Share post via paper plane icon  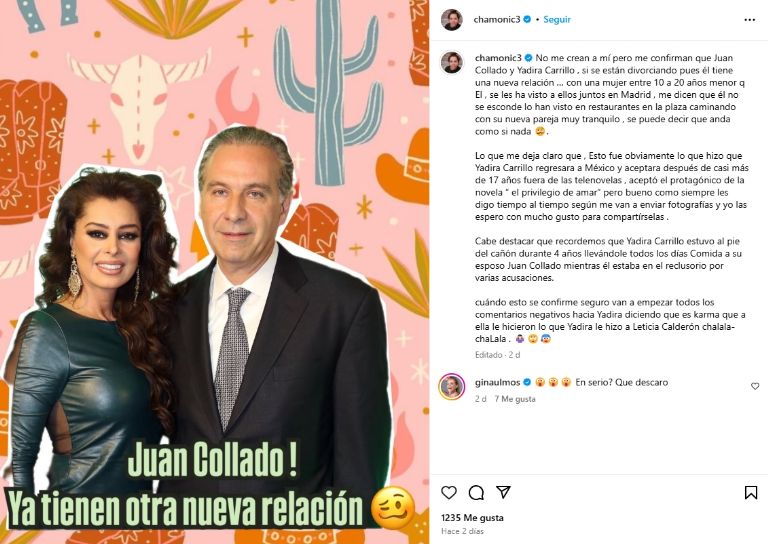coord(504,492)
